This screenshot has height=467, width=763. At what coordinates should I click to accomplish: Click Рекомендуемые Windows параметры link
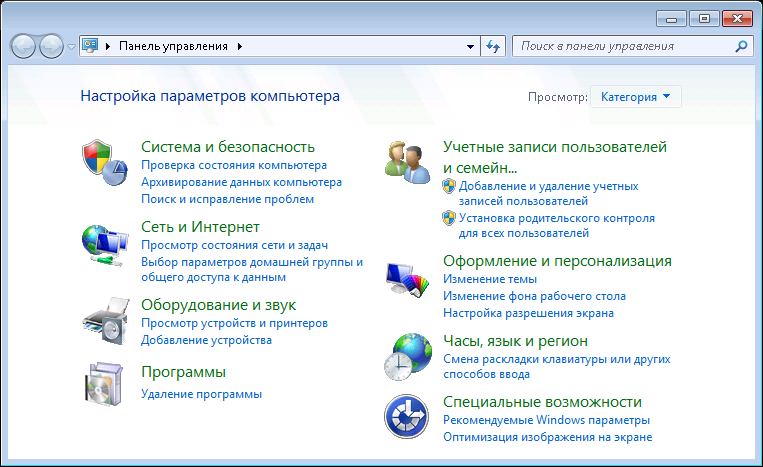coord(546,420)
